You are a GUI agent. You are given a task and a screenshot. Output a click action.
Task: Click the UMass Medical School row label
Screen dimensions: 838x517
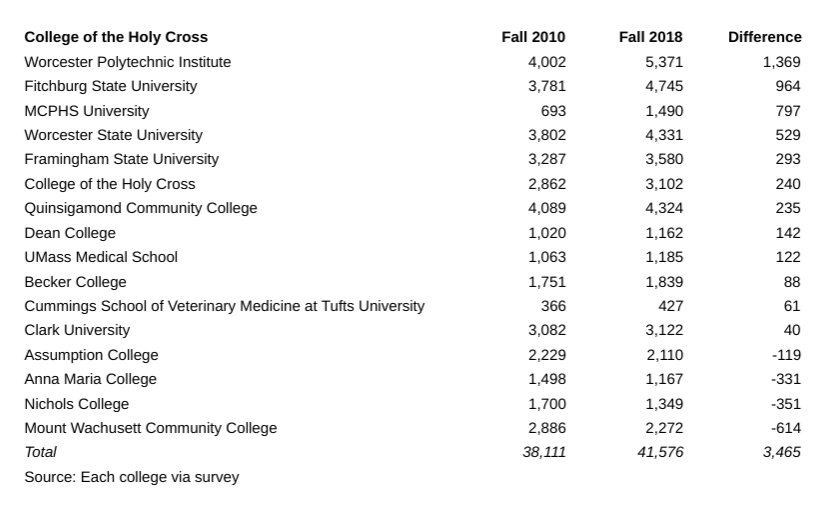tap(101, 257)
